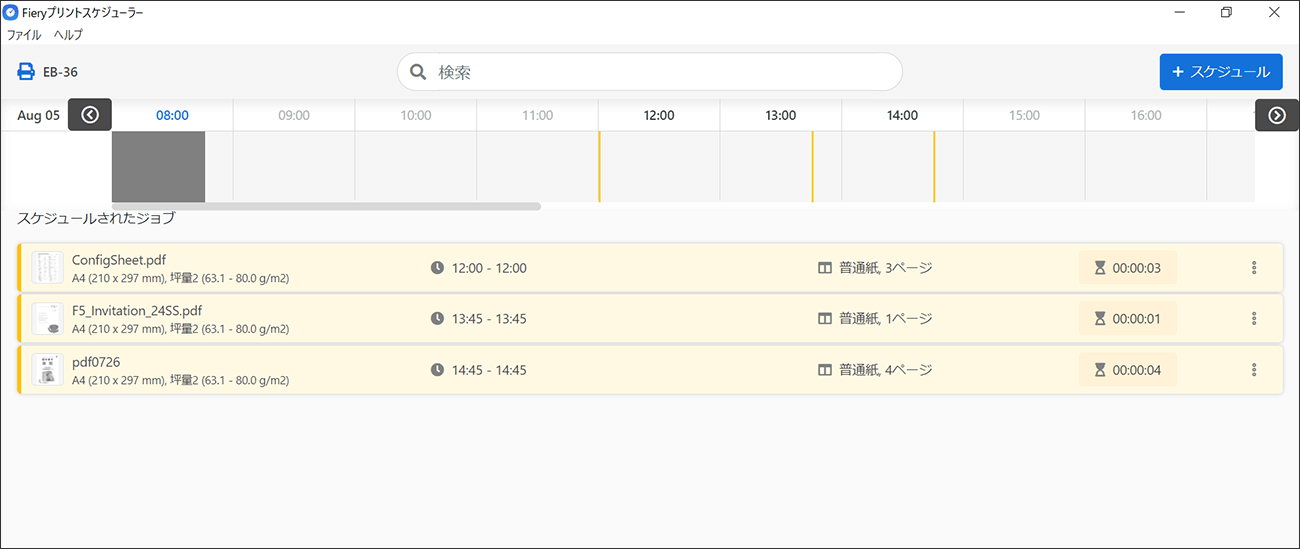Go to previous timeline period arrow
1300x549 pixels.
(x=90, y=115)
